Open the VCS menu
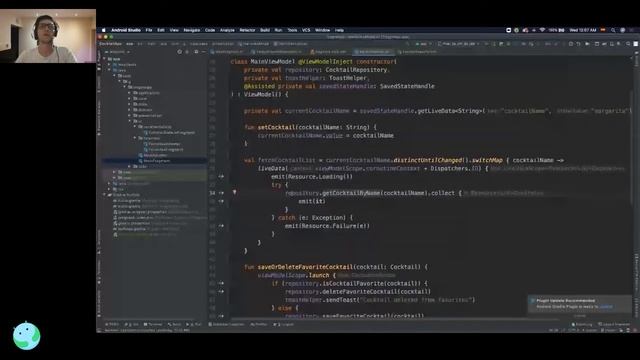The width and height of the screenshot is (640, 360). tap(306, 30)
